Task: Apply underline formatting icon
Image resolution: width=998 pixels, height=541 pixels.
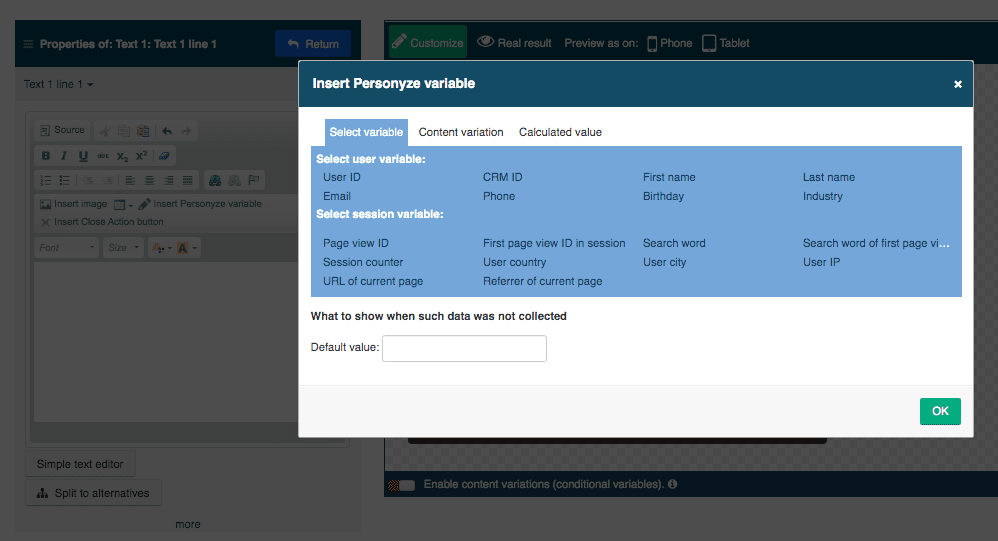Action: [x=83, y=156]
